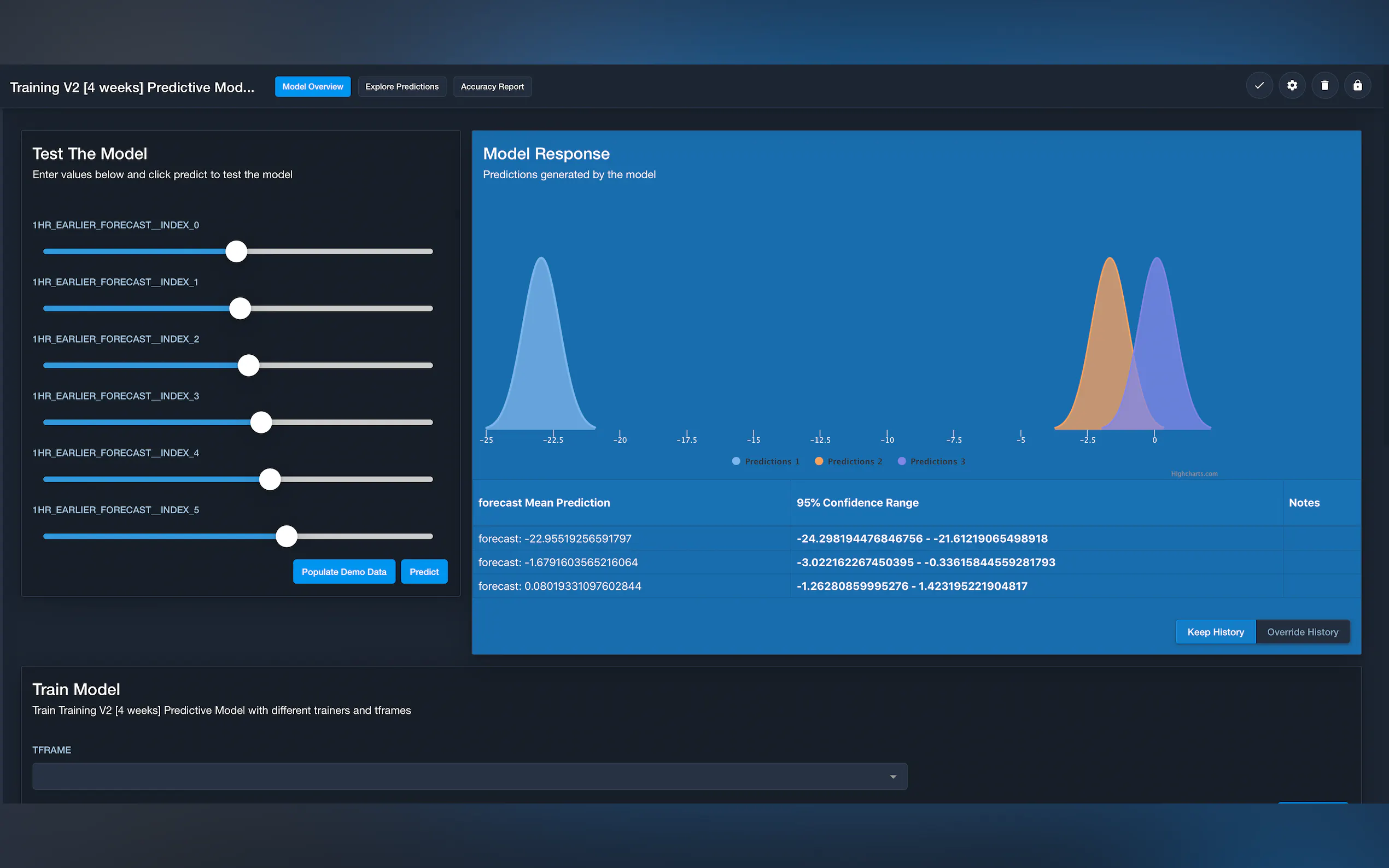Viewport: 1389px width, 868px height.
Task: Click the trash delete icon
Action: [1324, 86]
